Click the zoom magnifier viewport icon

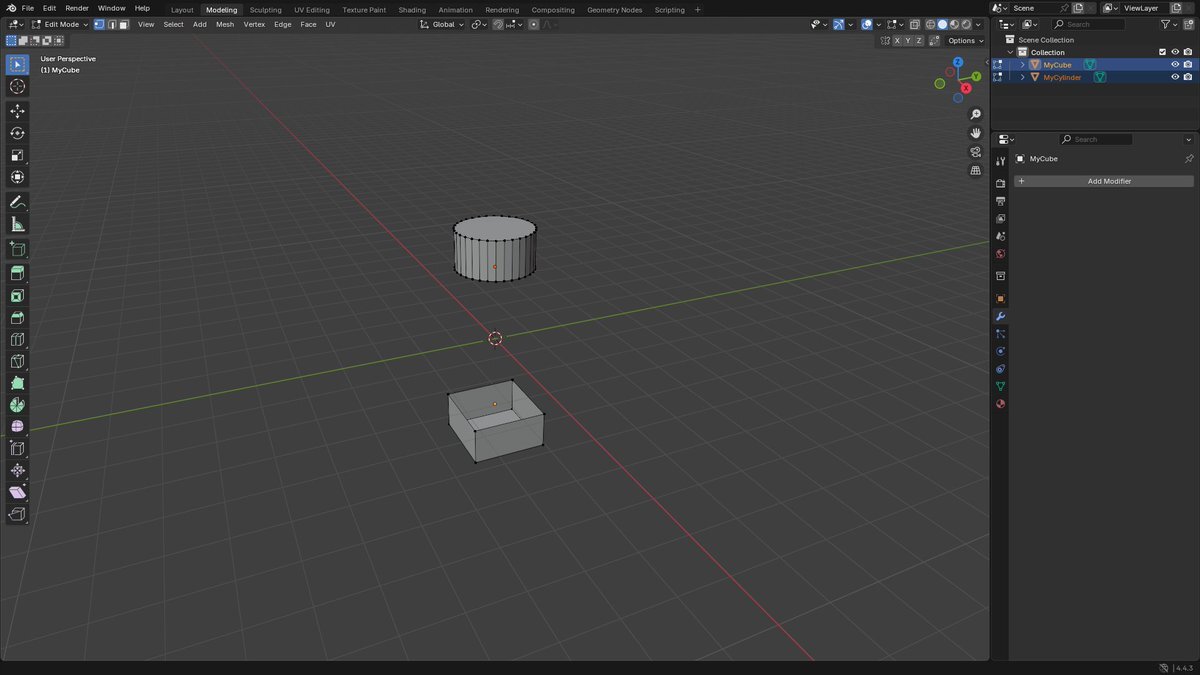(x=976, y=115)
